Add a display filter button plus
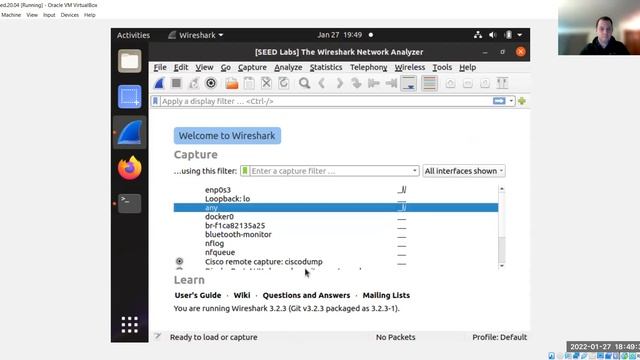 click(522, 101)
